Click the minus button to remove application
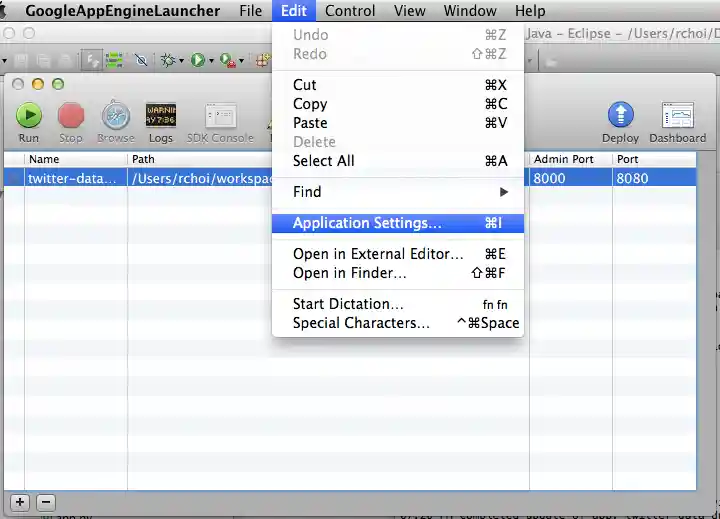 (46, 502)
